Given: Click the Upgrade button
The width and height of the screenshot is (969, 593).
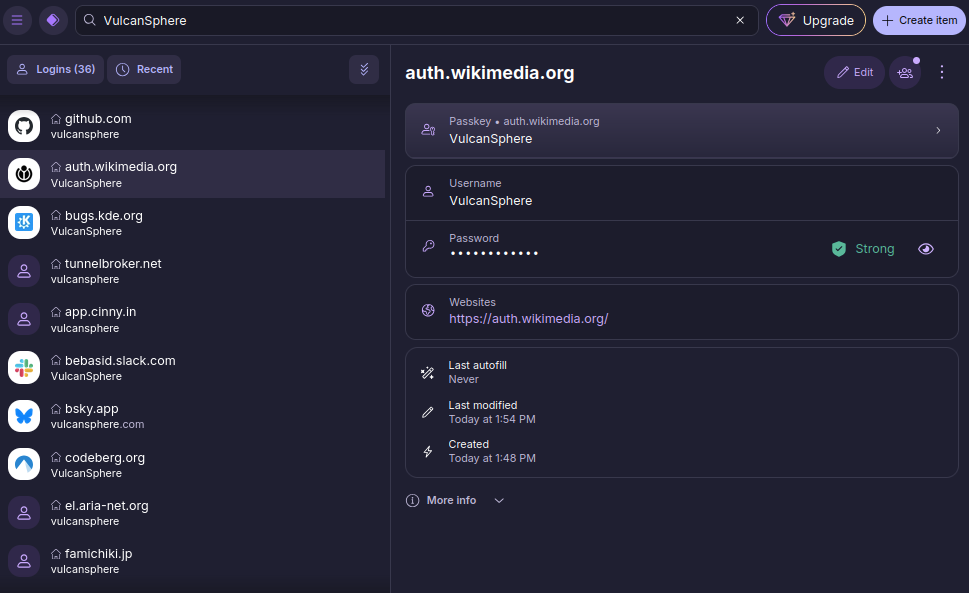Looking at the screenshot, I should pyautogui.click(x=816, y=20).
